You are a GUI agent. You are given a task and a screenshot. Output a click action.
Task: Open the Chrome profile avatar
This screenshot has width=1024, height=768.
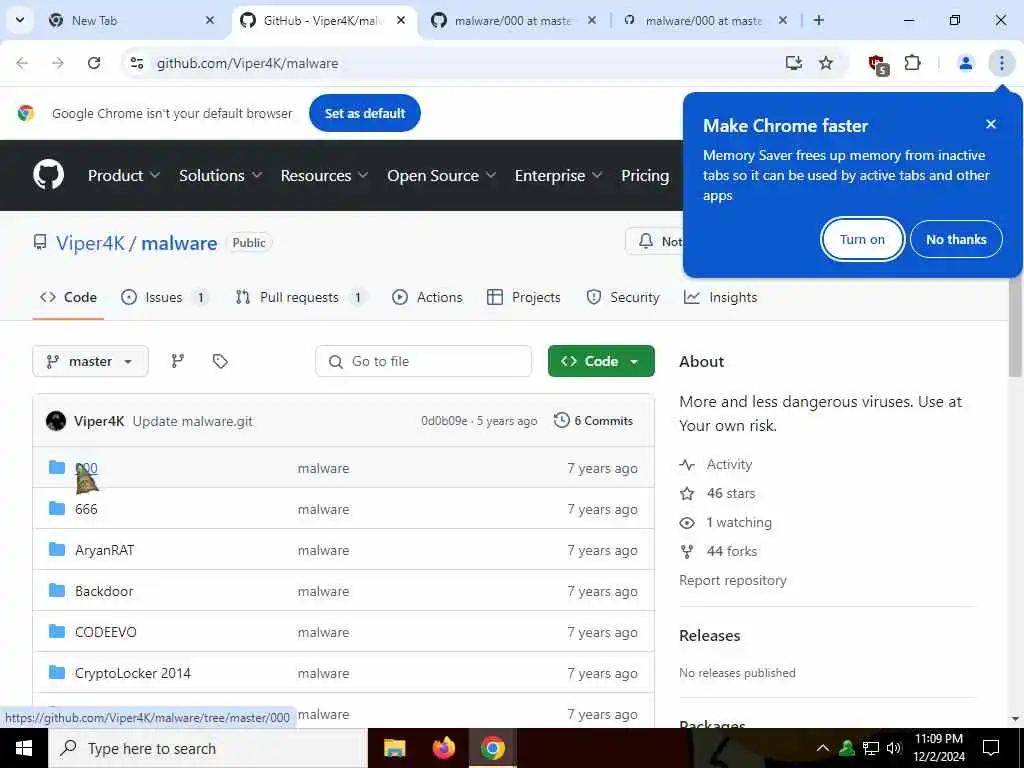[965, 63]
